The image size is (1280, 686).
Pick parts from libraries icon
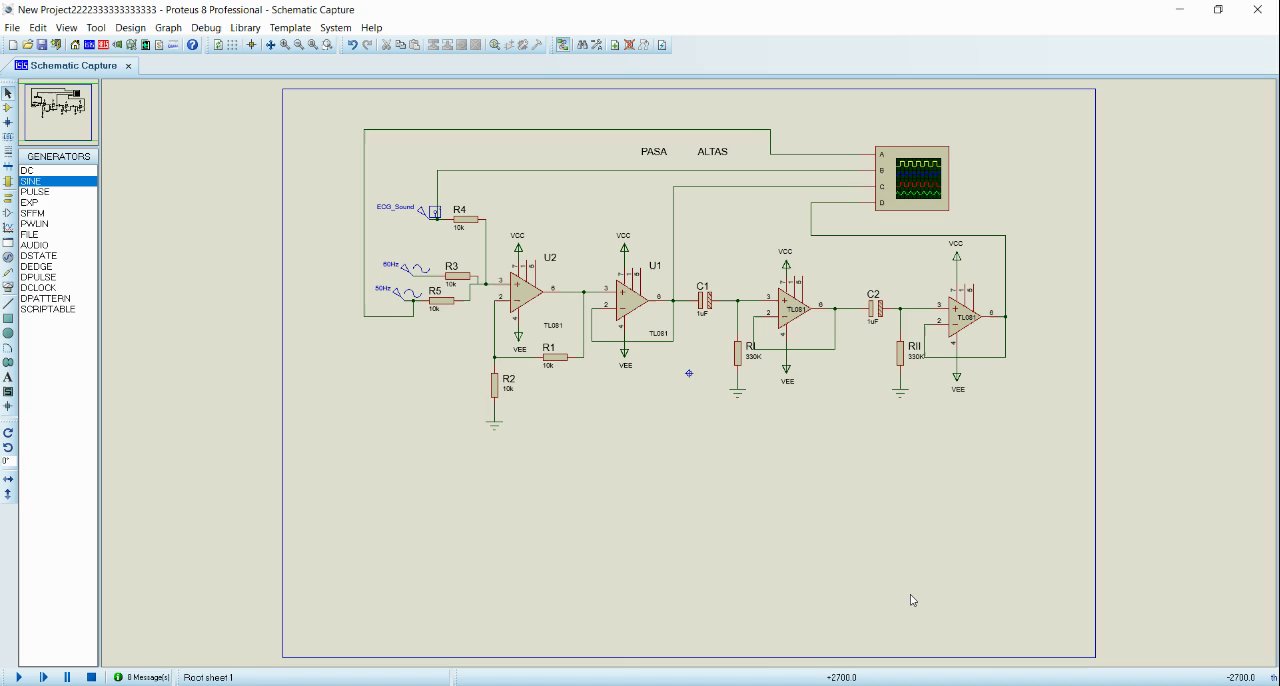pyautogui.click(x=494, y=45)
